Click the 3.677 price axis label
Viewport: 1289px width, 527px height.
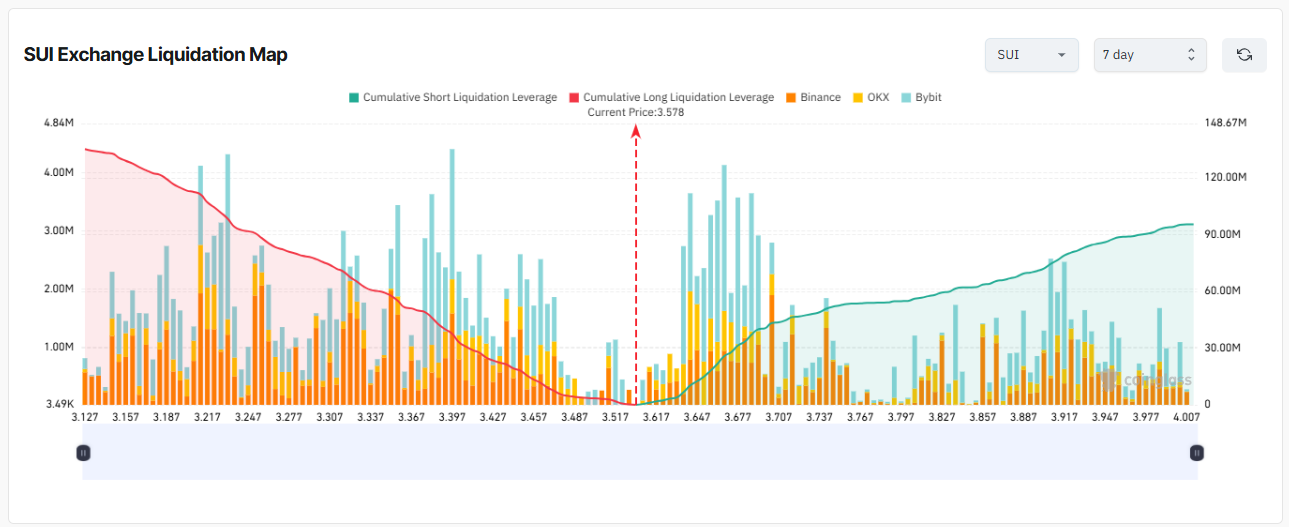pyautogui.click(x=738, y=416)
